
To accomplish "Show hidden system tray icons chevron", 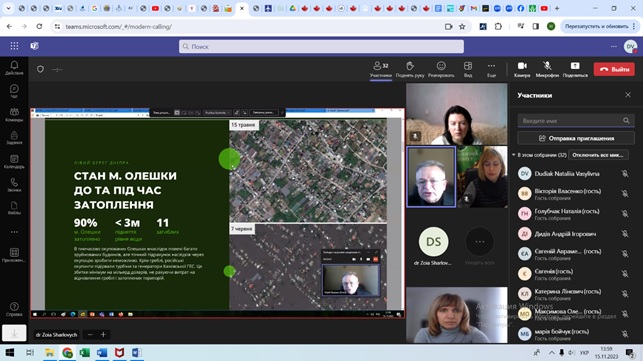I will coord(552,352).
